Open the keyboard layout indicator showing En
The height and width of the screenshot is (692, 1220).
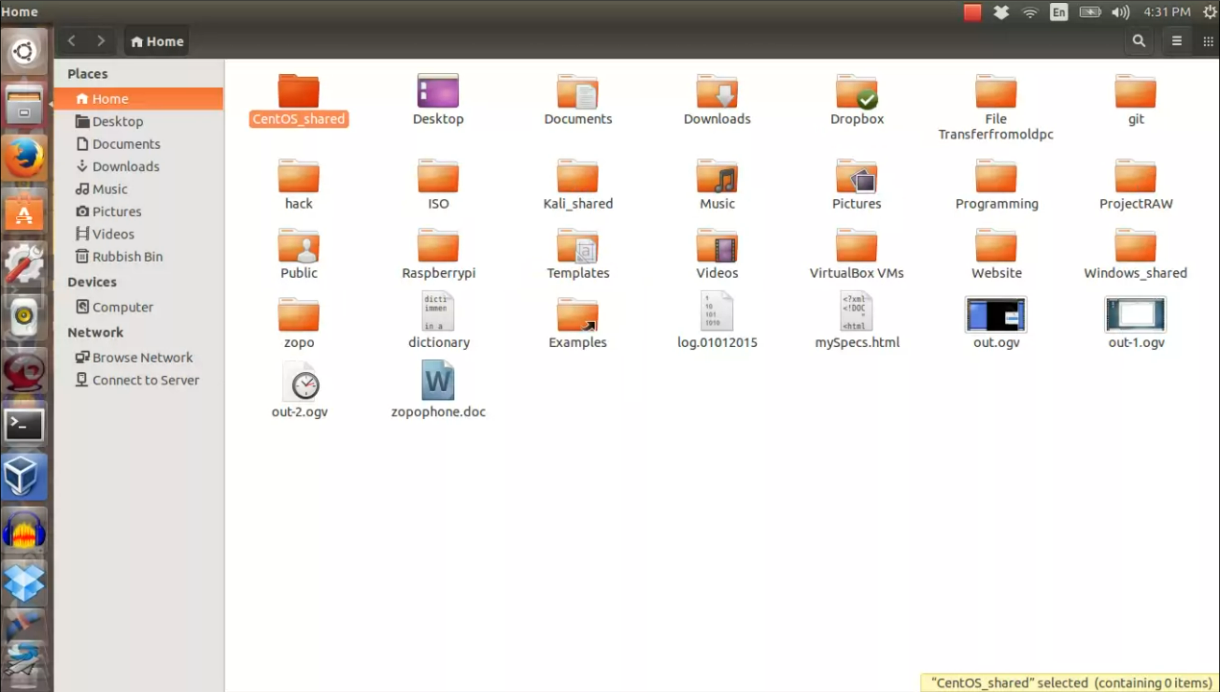click(x=1058, y=12)
